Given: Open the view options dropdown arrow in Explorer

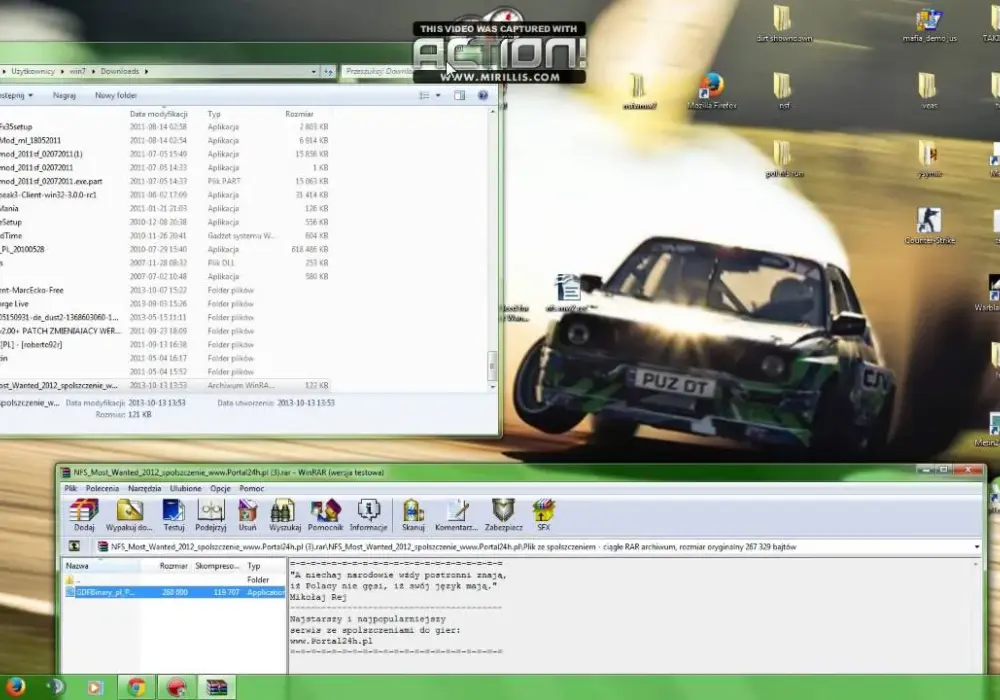Looking at the screenshot, I should [438, 96].
